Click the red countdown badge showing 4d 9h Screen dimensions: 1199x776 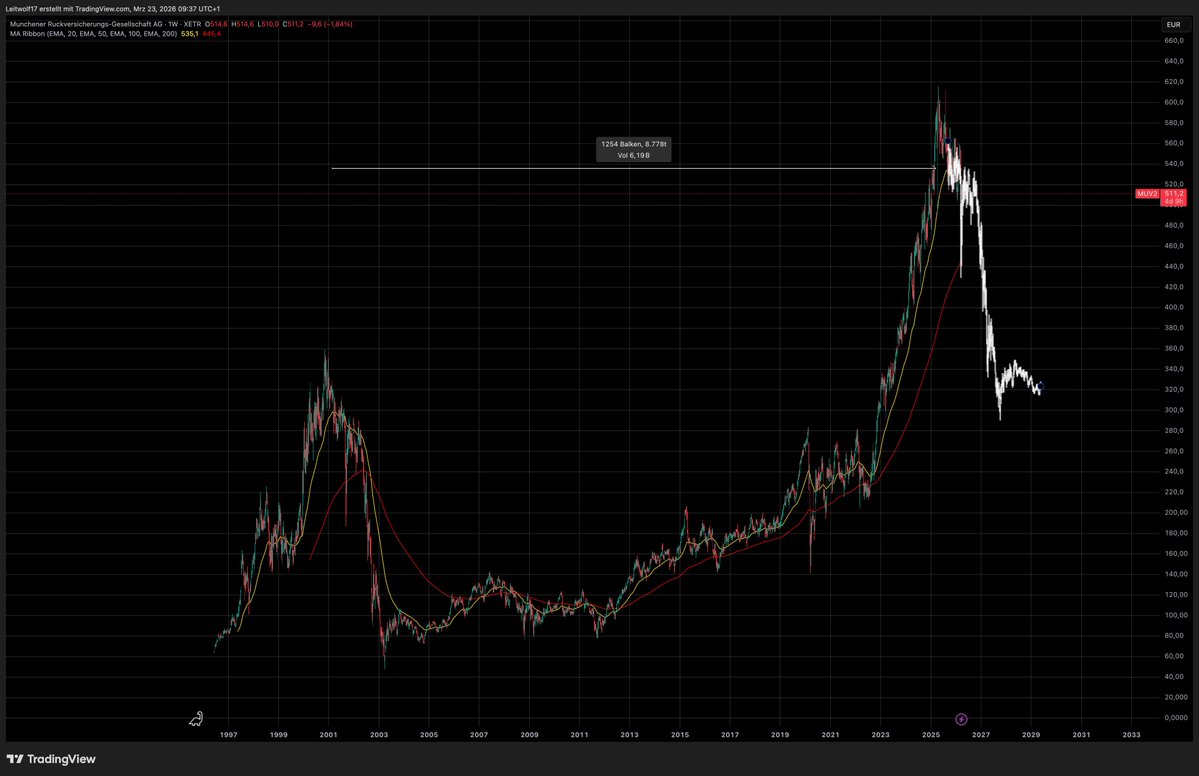coord(1176,201)
